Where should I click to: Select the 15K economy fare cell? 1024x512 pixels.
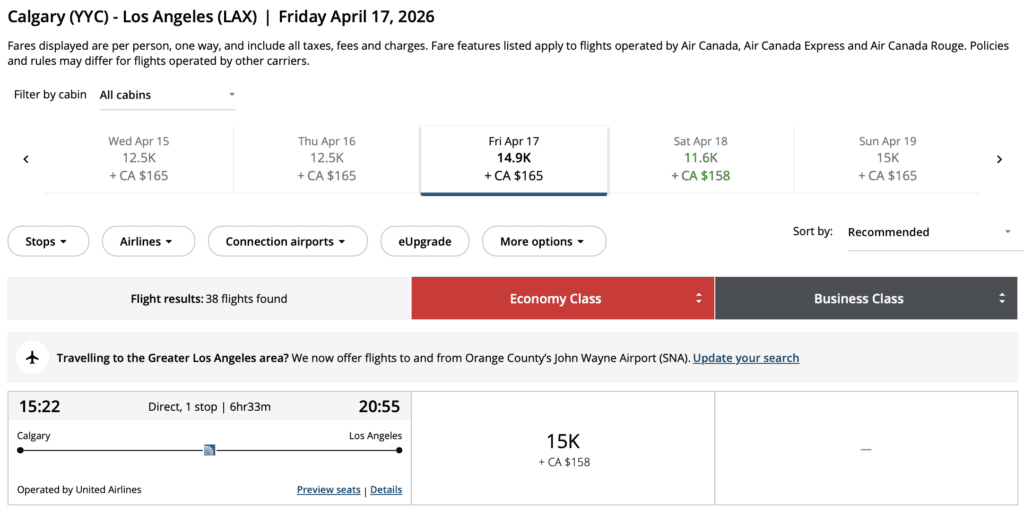pos(563,448)
